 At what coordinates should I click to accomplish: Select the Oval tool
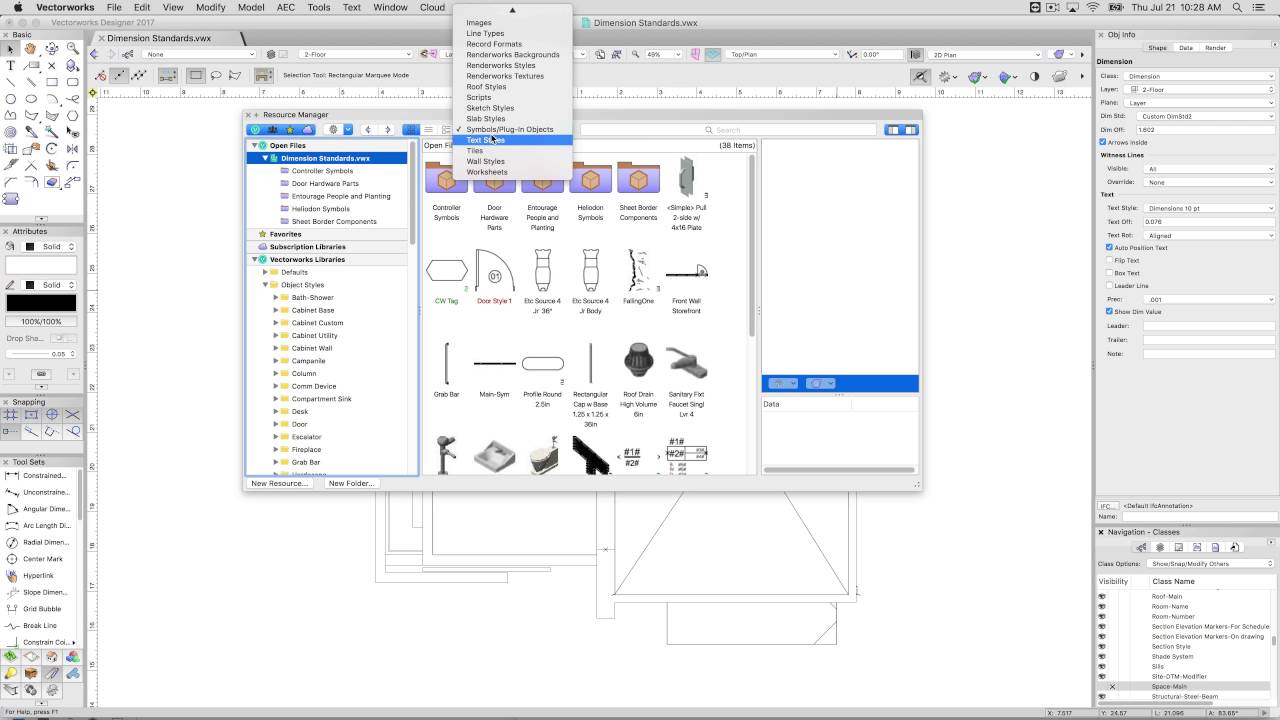click(31, 99)
